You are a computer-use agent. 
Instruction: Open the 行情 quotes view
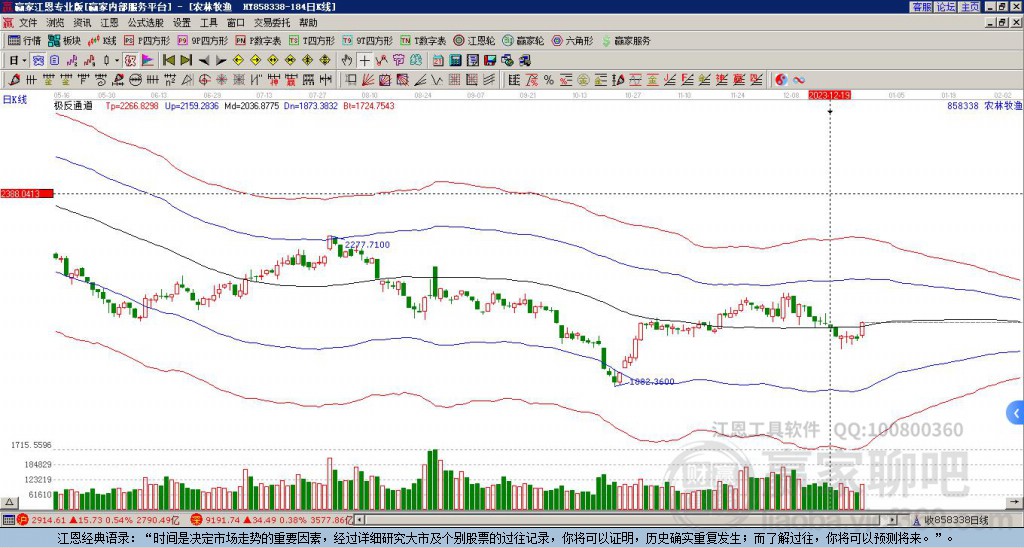(x=24, y=40)
